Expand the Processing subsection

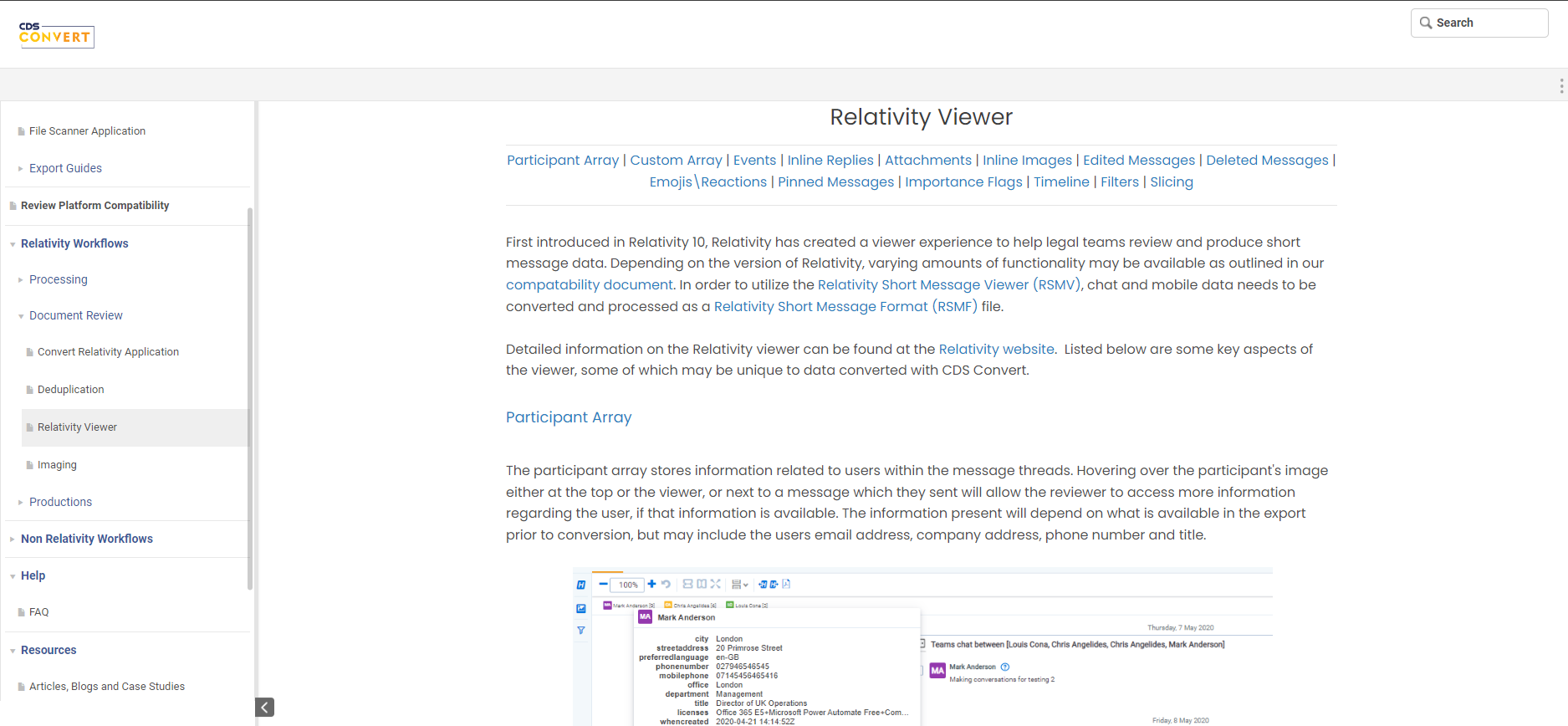(x=21, y=279)
